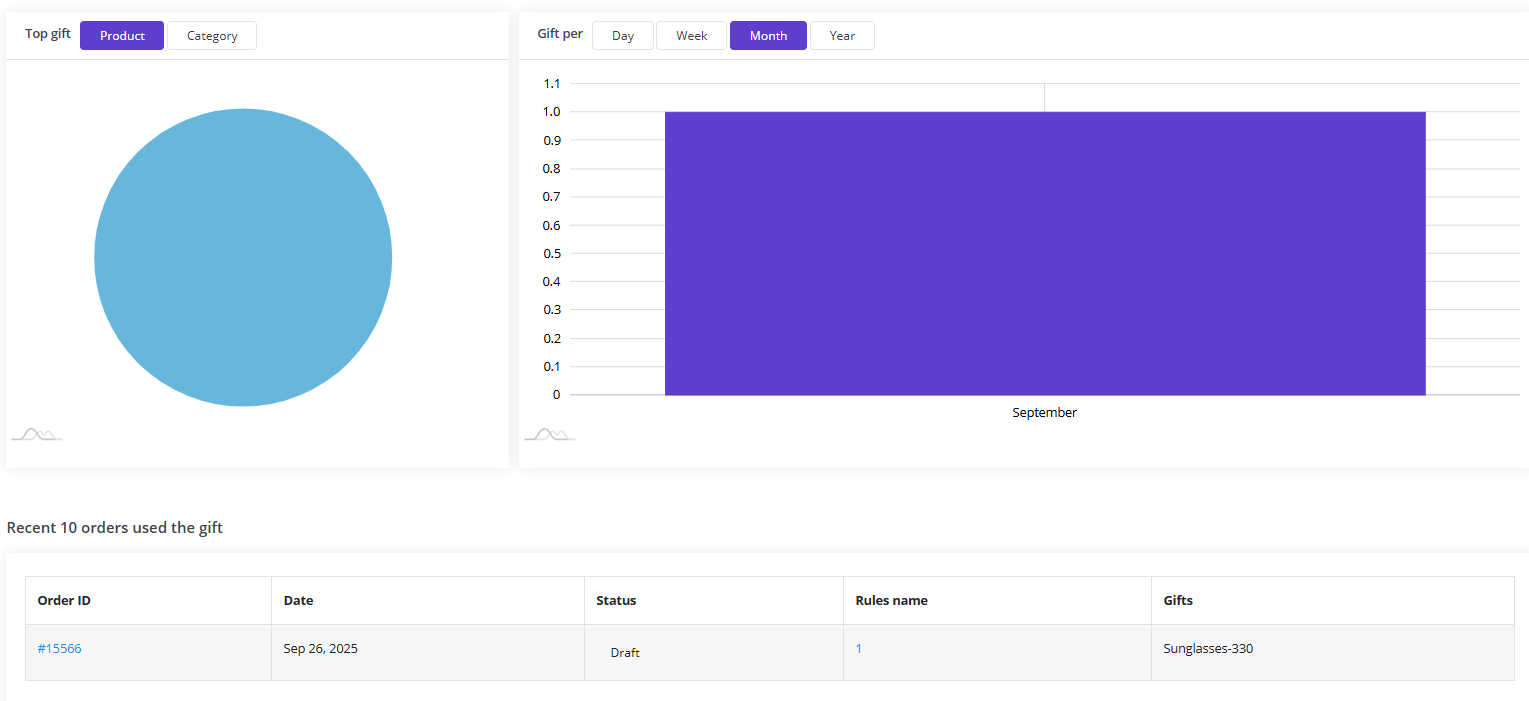Show gifts per Week
Screen dimensions: 1529x701
(x=691, y=36)
